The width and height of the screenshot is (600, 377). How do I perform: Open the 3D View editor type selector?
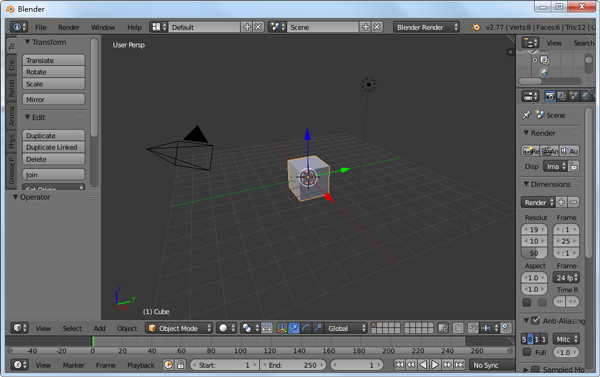click(x=19, y=328)
